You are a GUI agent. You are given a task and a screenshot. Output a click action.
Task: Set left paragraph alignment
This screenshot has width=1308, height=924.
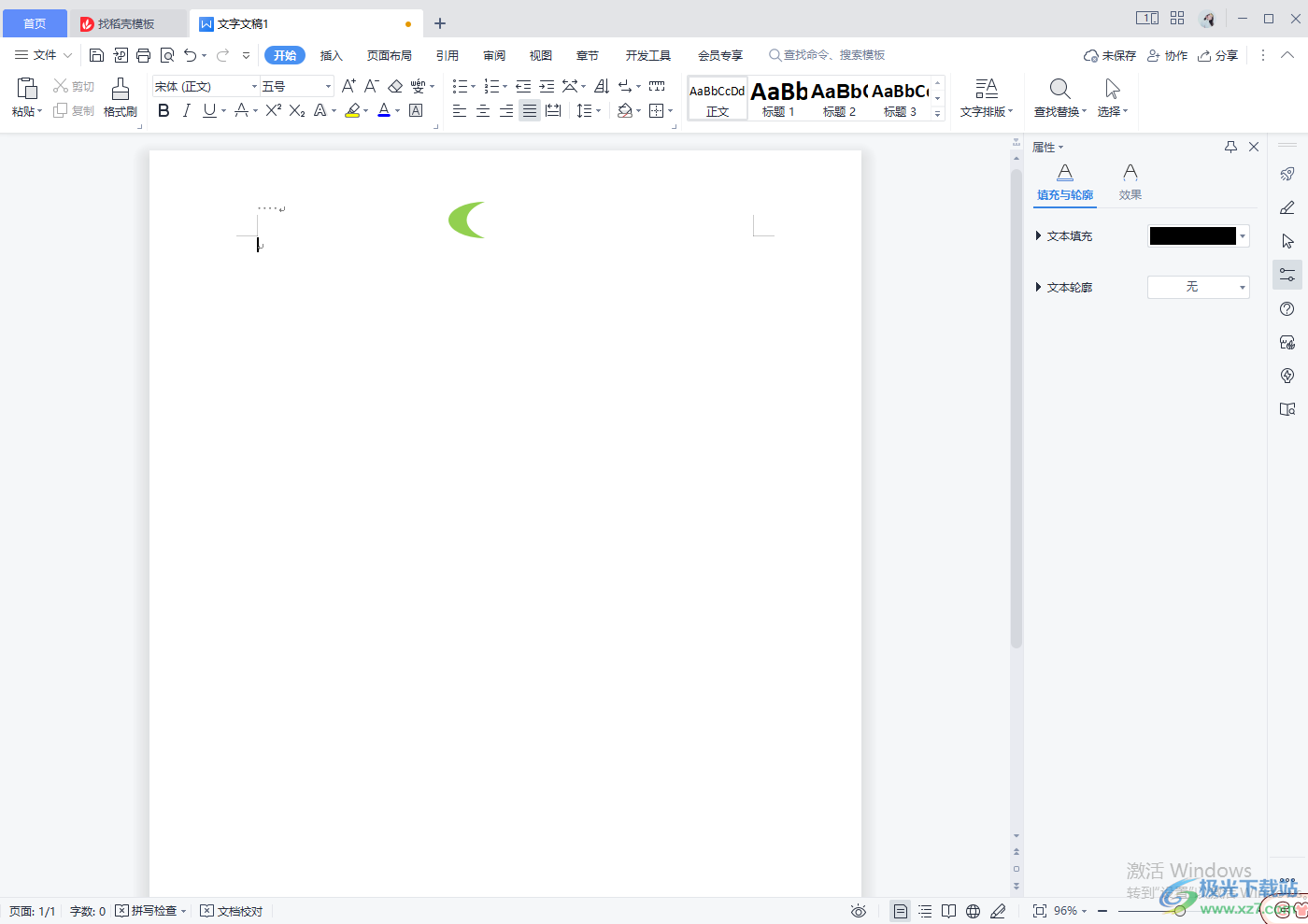coord(459,110)
